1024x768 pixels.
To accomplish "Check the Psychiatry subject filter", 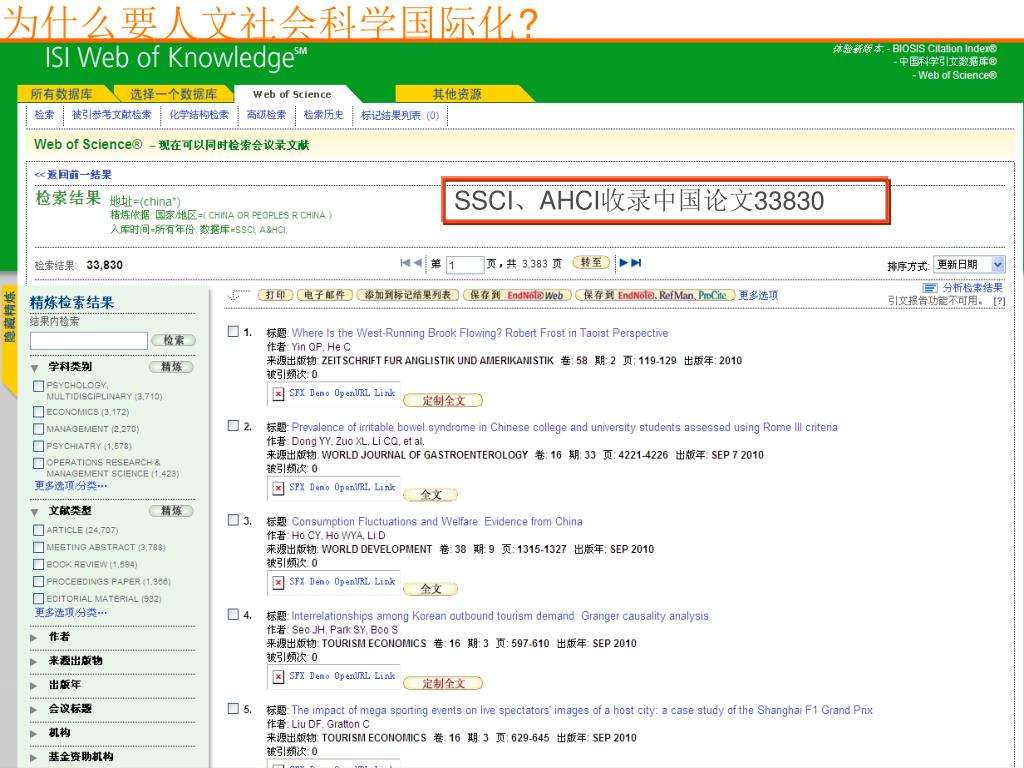I will 39,446.
